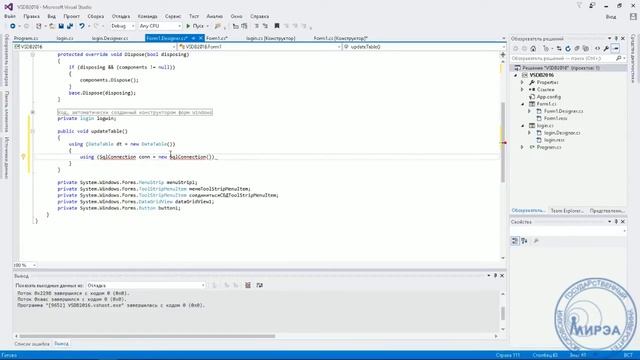The height and width of the screenshot is (360, 640).
Task: Click the View Code icon in Solution Explorer
Action: pos(598,49)
